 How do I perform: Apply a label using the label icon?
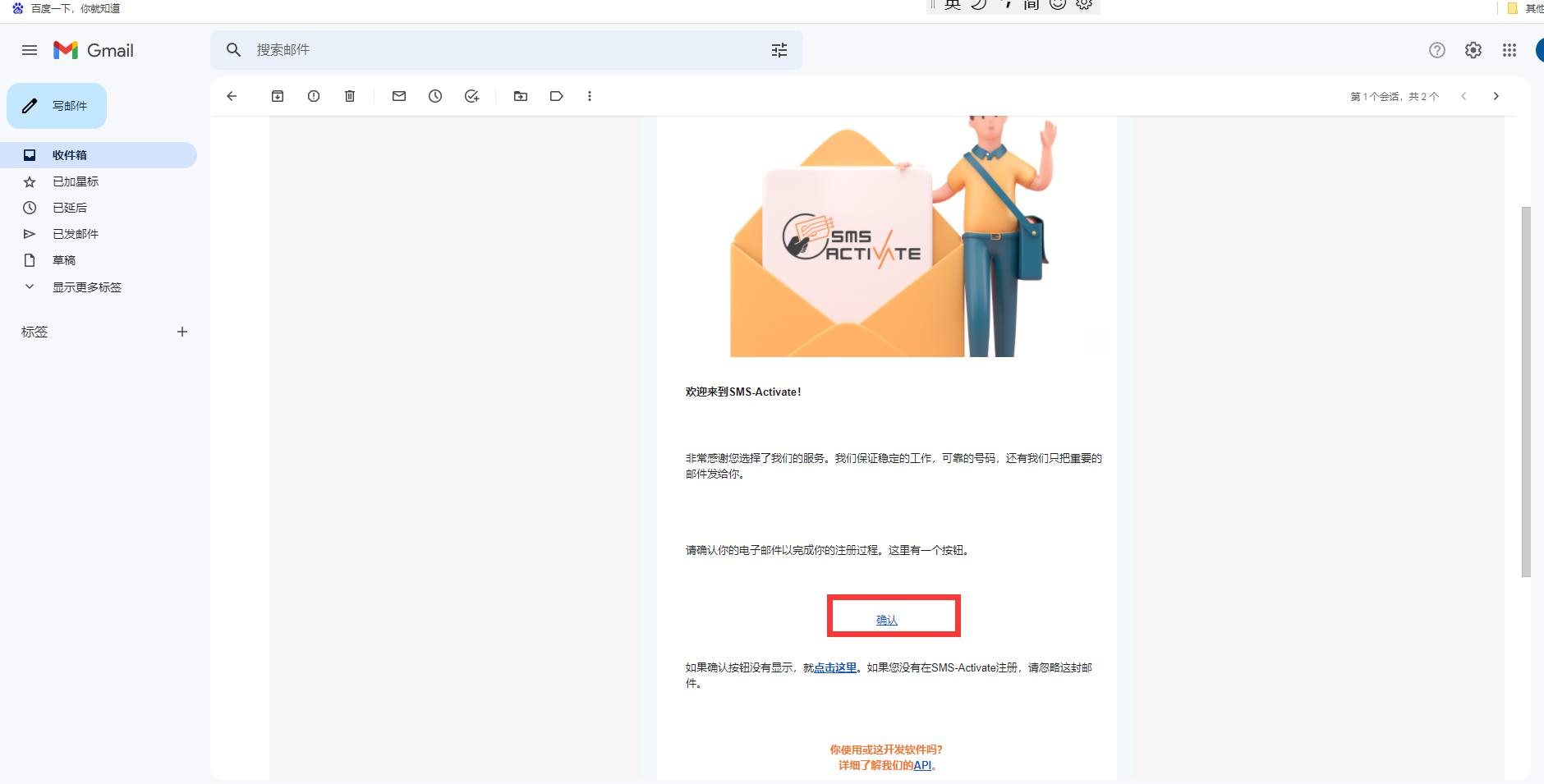(557, 96)
